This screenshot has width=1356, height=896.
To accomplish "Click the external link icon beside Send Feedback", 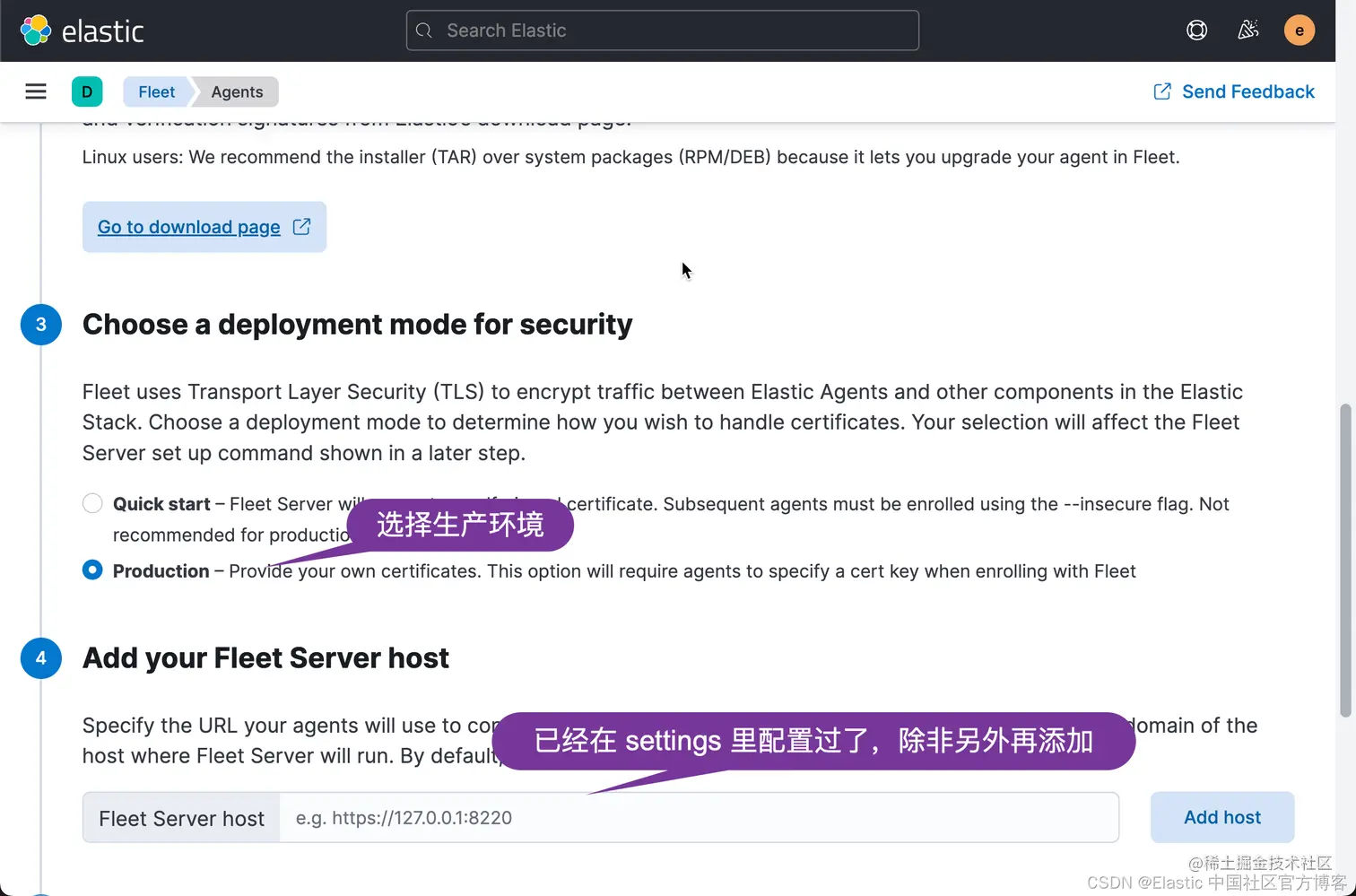I will click(x=1161, y=91).
